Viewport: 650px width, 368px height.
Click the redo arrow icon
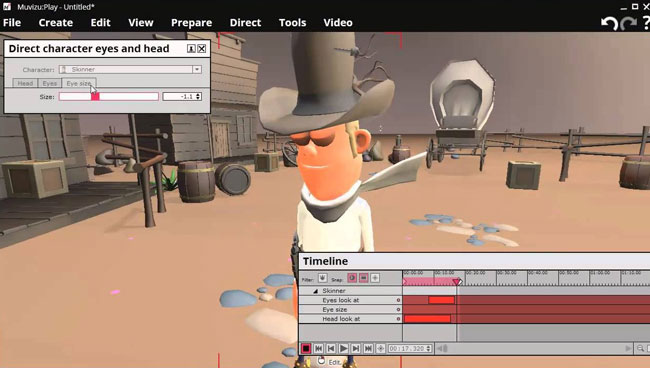(628, 23)
